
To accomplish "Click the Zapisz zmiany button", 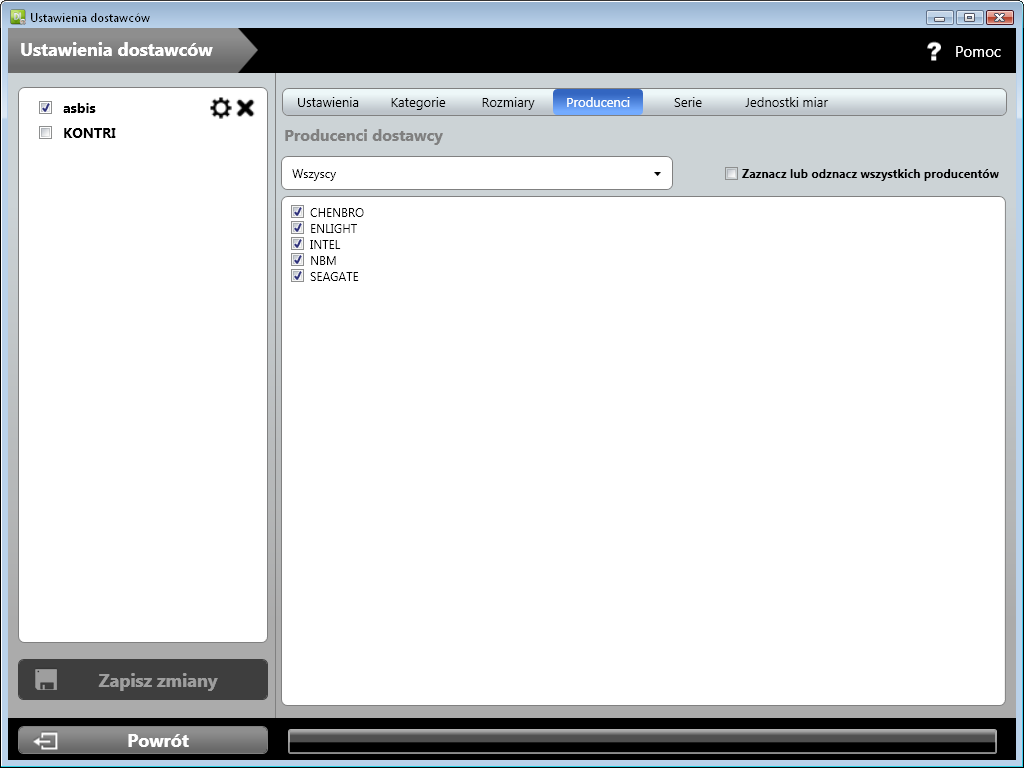I will pyautogui.click(x=143, y=680).
